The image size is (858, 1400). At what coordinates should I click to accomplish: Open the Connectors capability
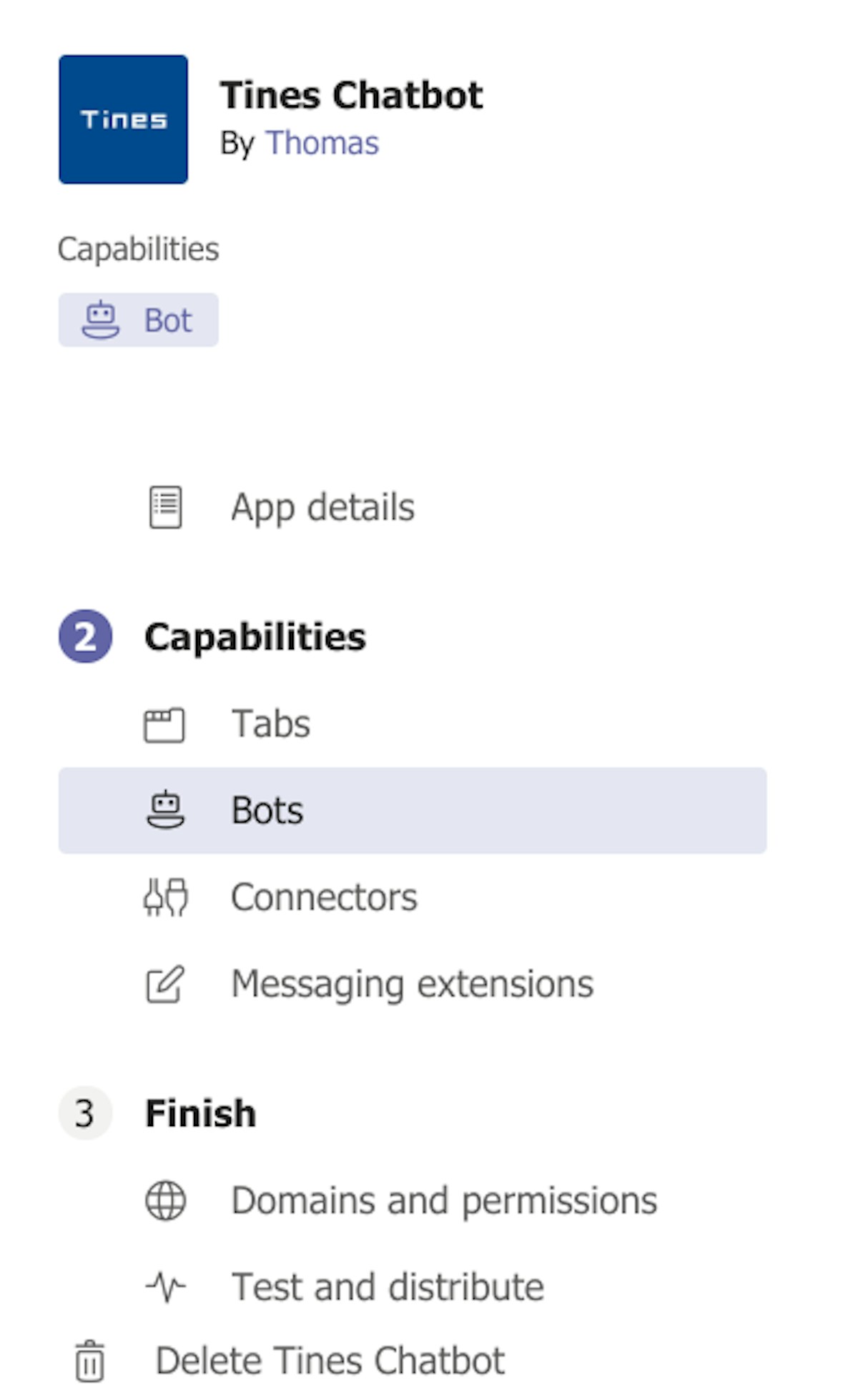pos(324,897)
